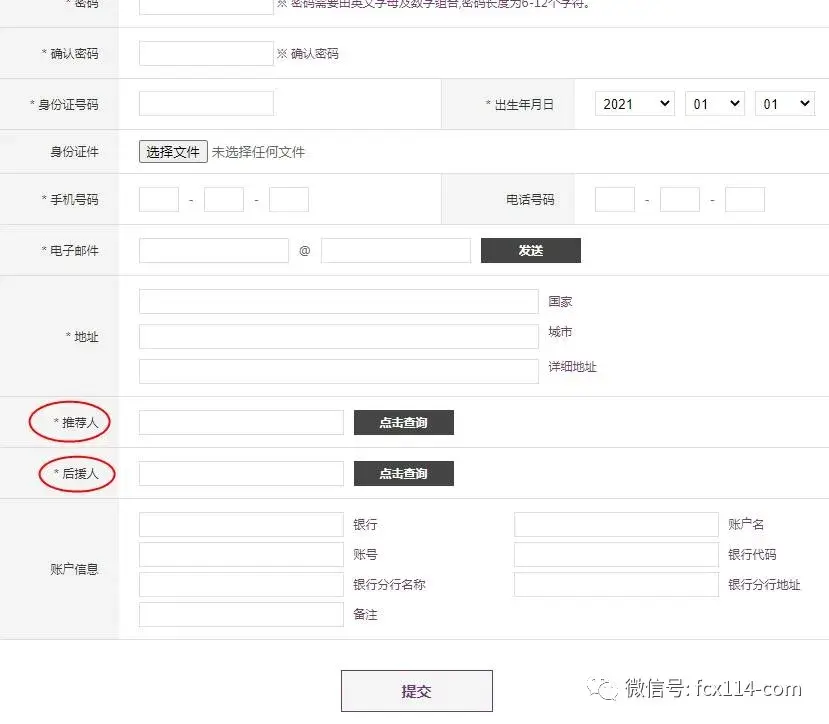
Task: Focus the 银行 account input field
Action: pyautogui.click(x=241, y=525)
